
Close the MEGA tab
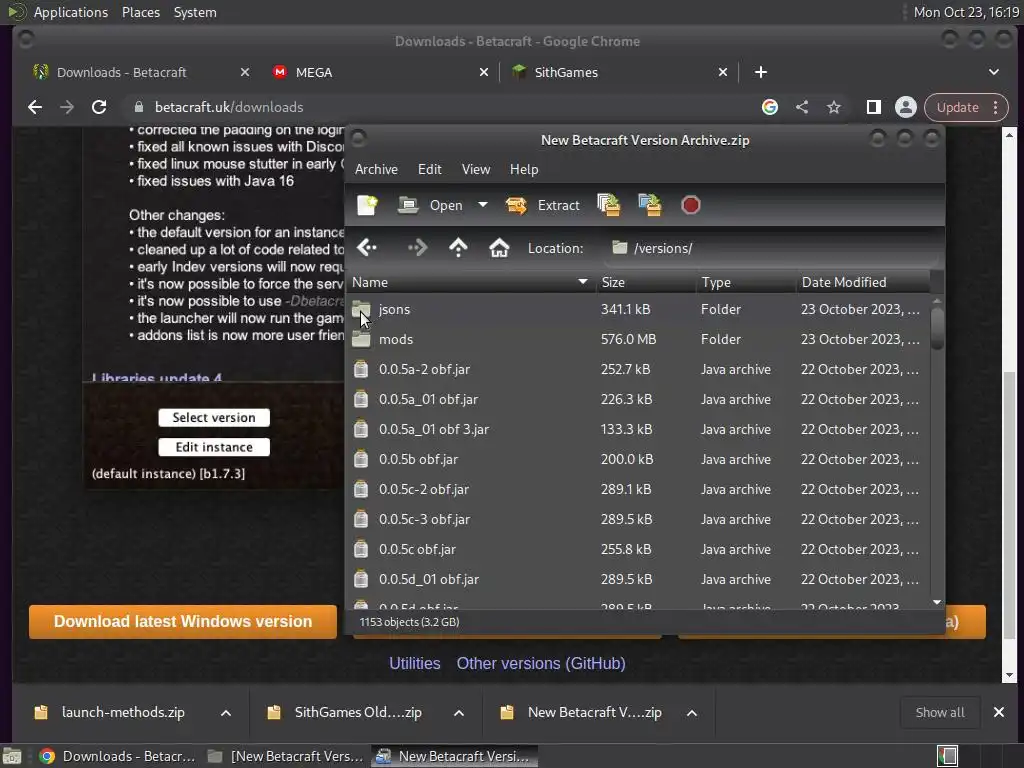(x=484, y=72)
